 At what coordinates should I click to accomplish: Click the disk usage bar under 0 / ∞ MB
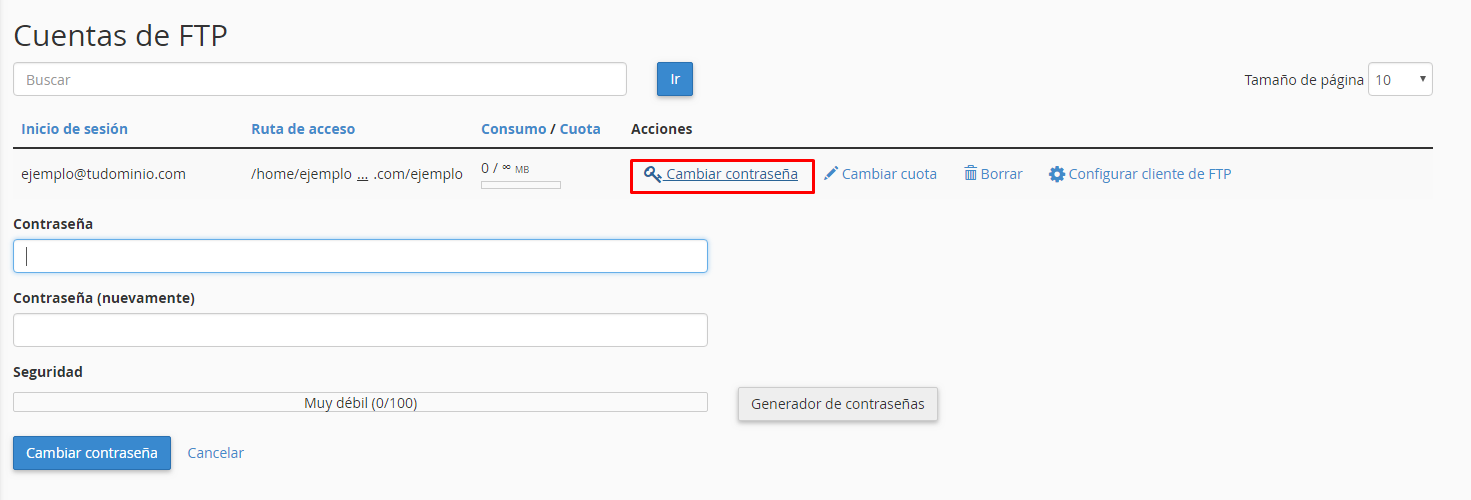point(520,185)
